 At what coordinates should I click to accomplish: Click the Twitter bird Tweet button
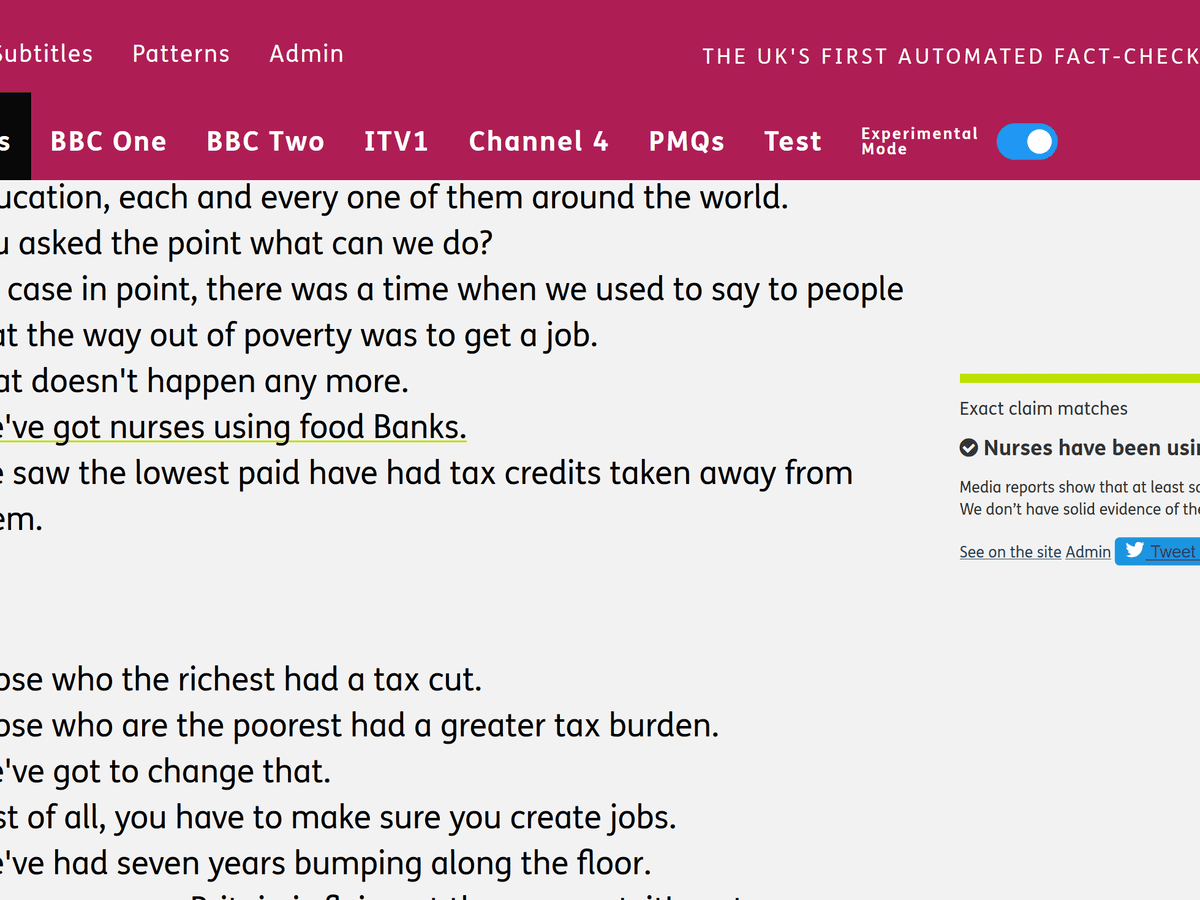(x=1158, y=551)
